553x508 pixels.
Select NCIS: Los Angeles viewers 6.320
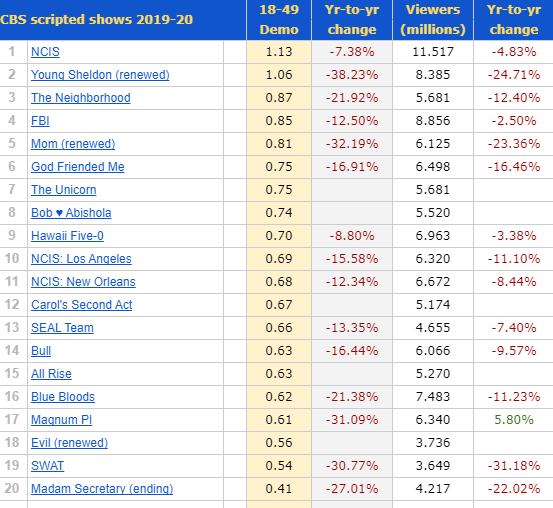click(x=433, y=259)
